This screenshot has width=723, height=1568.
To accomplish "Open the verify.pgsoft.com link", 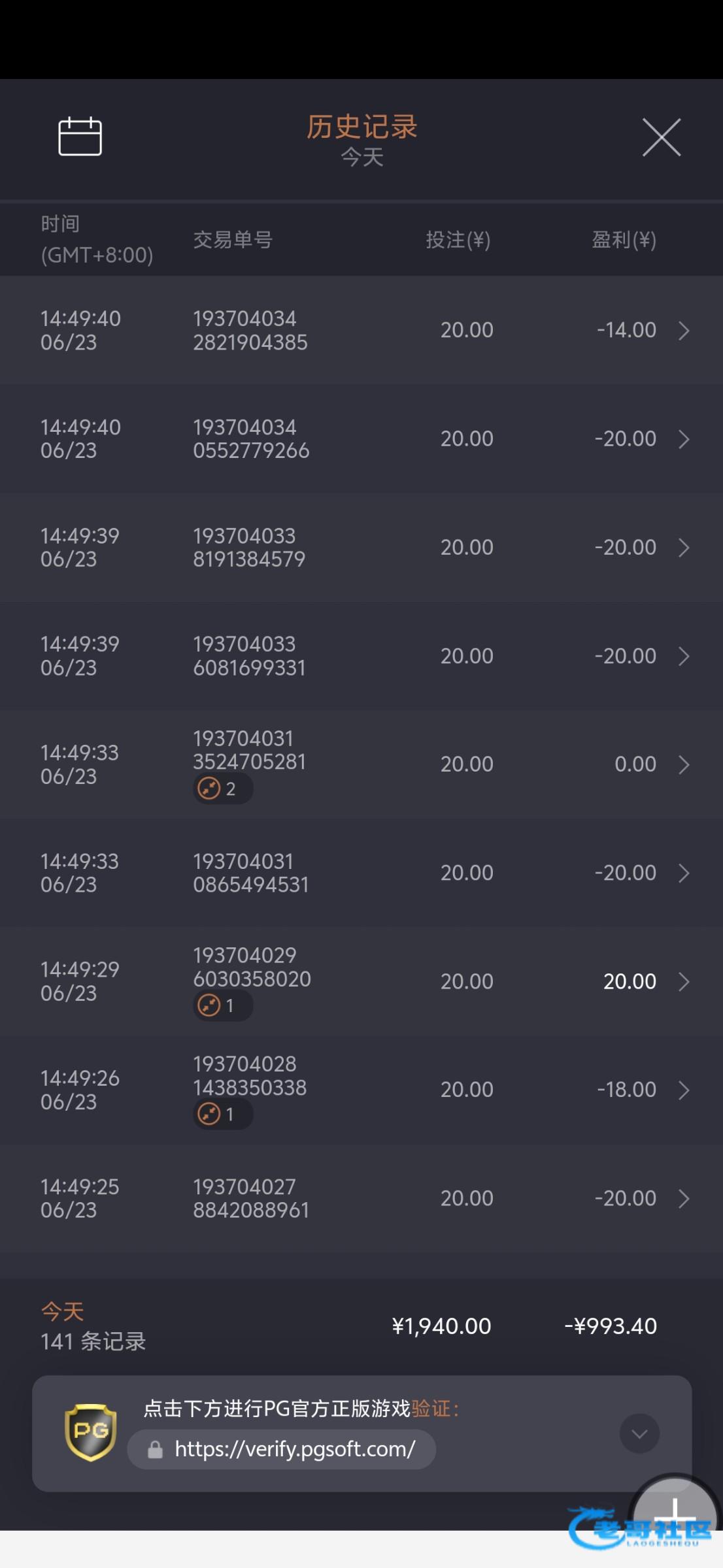I will [294, 1450].
